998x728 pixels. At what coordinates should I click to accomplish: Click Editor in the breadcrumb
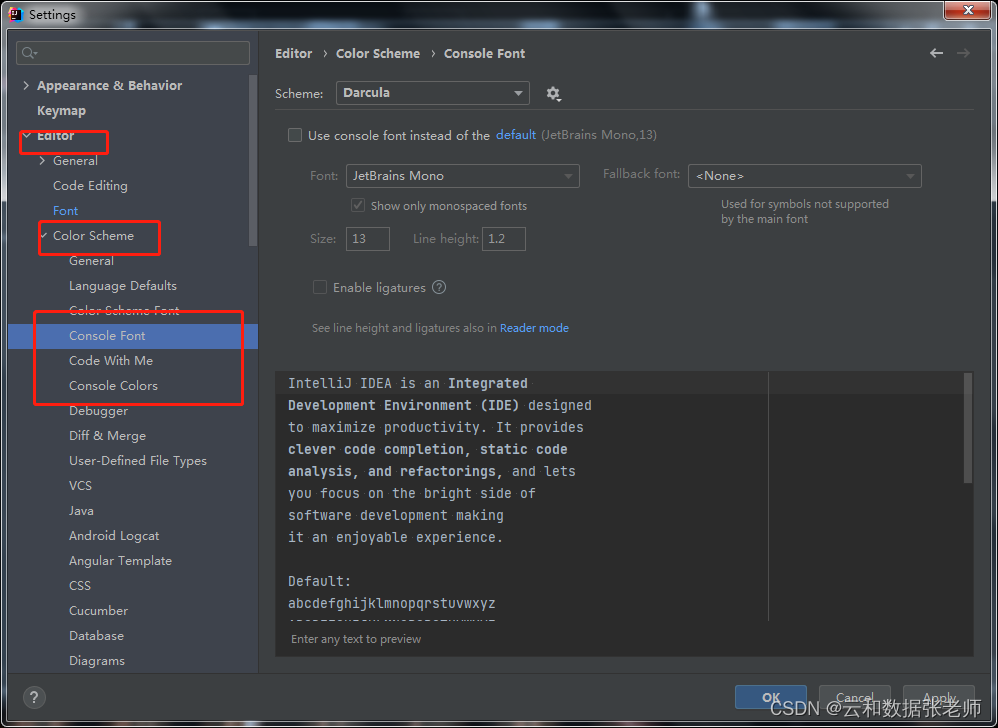(x=293, y=53)
